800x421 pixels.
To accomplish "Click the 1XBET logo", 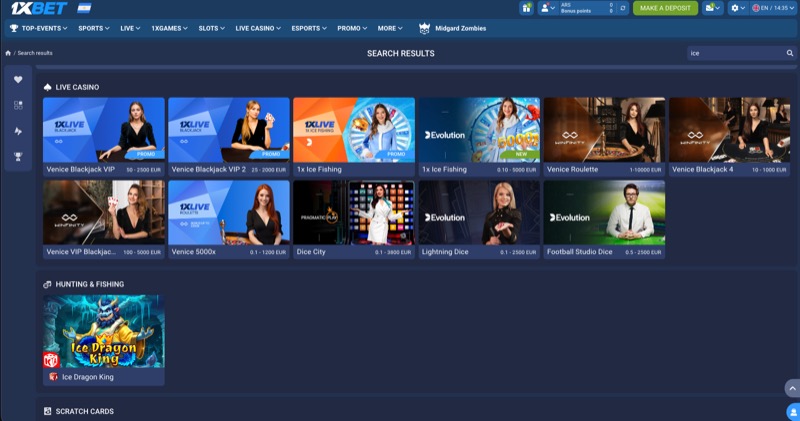I will point(39,8).
